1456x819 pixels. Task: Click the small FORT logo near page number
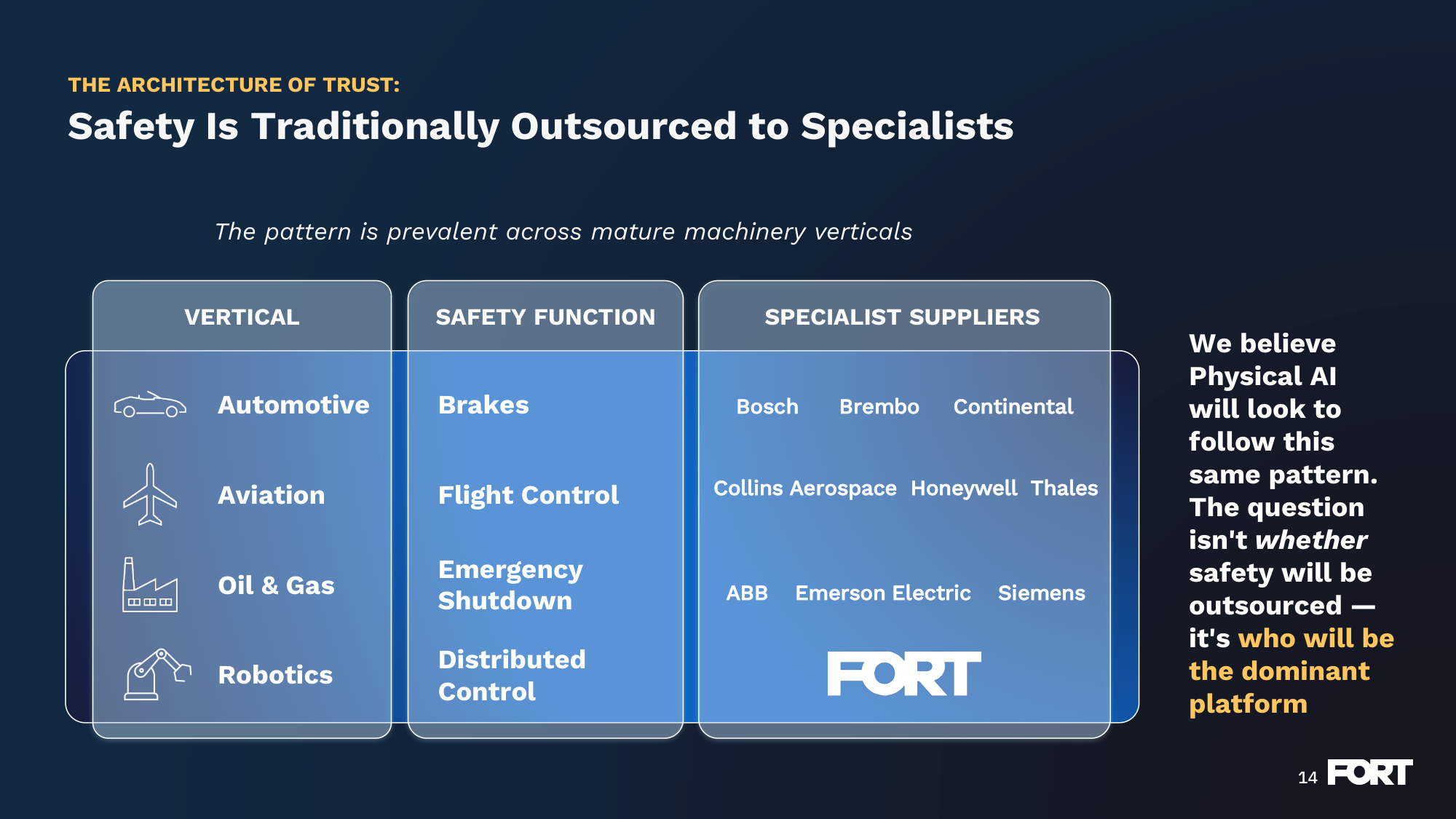(1370, 772)
